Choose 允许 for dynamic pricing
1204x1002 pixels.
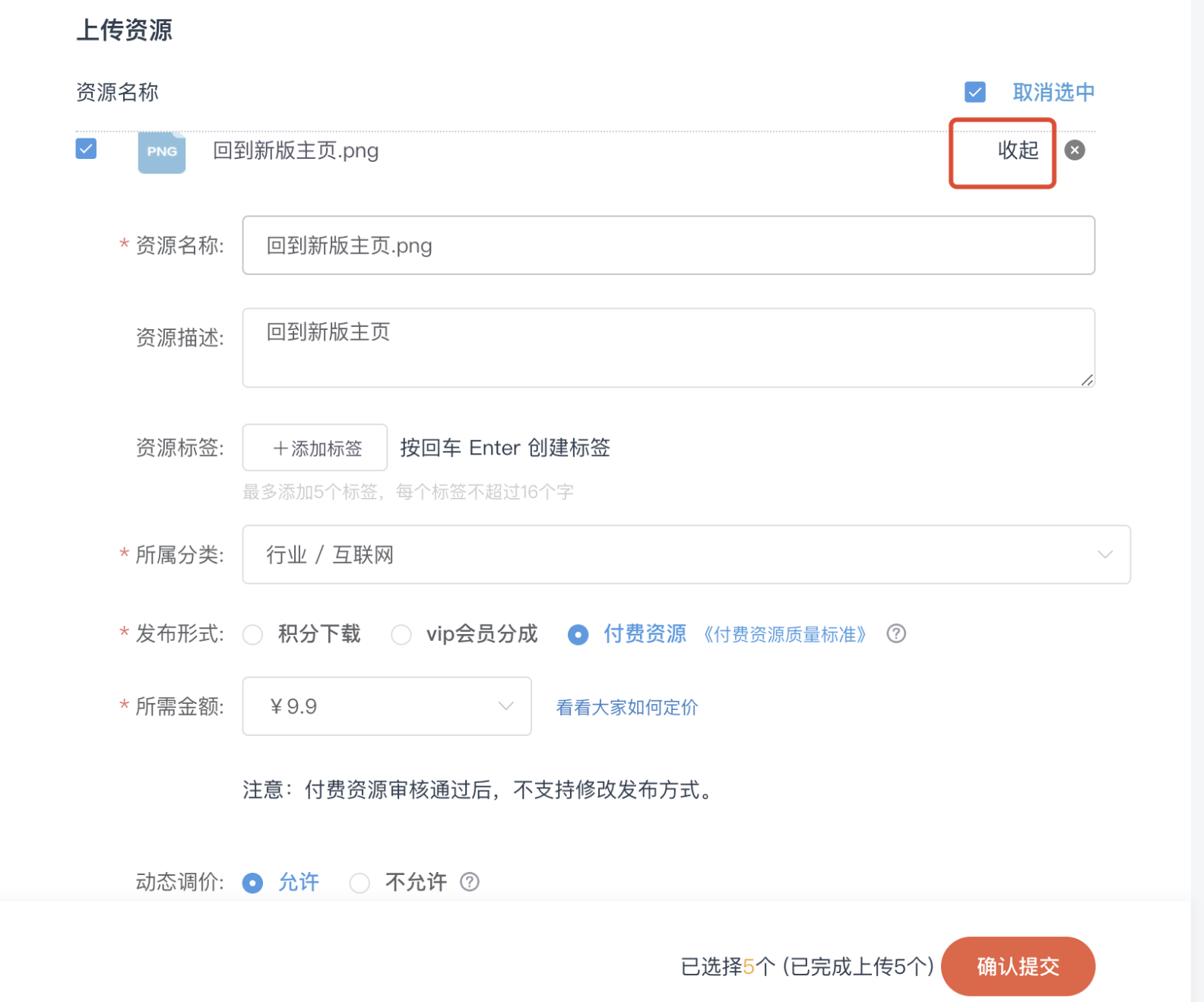pyautogui.click(x=252, y=883)
